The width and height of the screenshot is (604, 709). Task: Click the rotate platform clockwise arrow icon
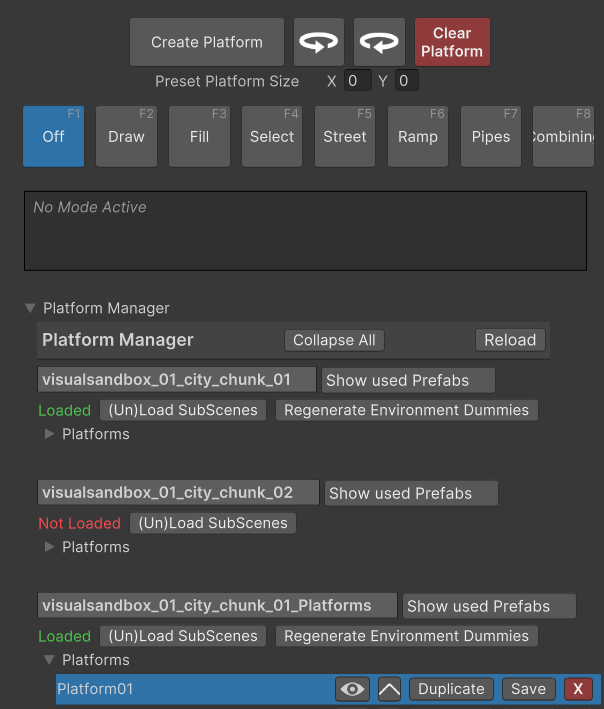click(x=379, y=43)
